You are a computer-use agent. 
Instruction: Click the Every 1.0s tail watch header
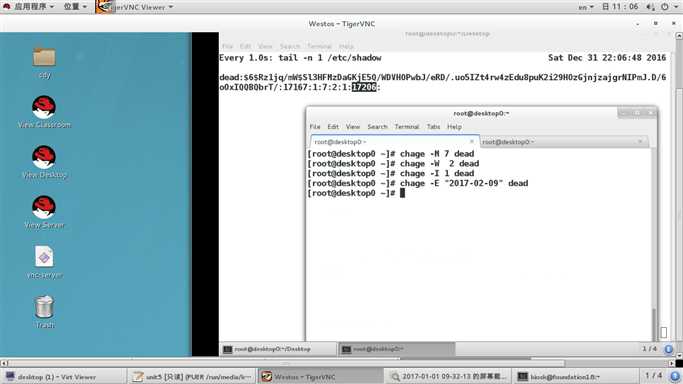[300, 57]
